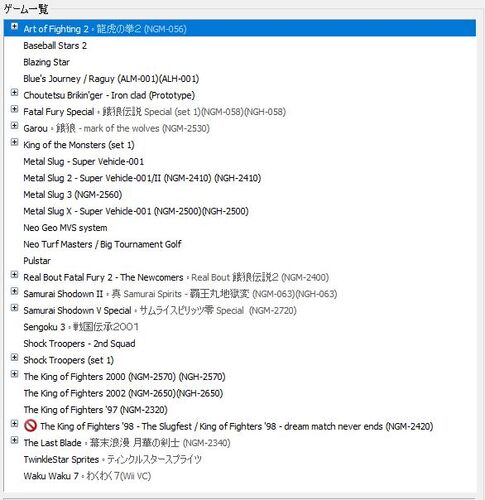Select Metal Slug X (NGM-2500)
The height and width of the screenshot is (500, 485).
[x=136, y=211]
